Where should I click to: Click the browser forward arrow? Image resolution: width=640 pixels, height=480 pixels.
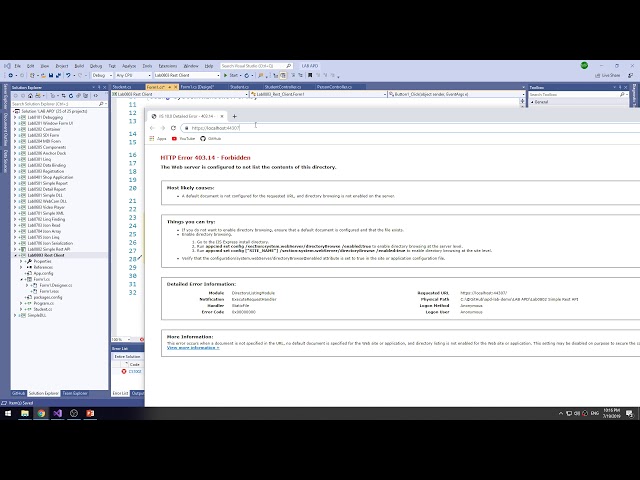[162, 128]
